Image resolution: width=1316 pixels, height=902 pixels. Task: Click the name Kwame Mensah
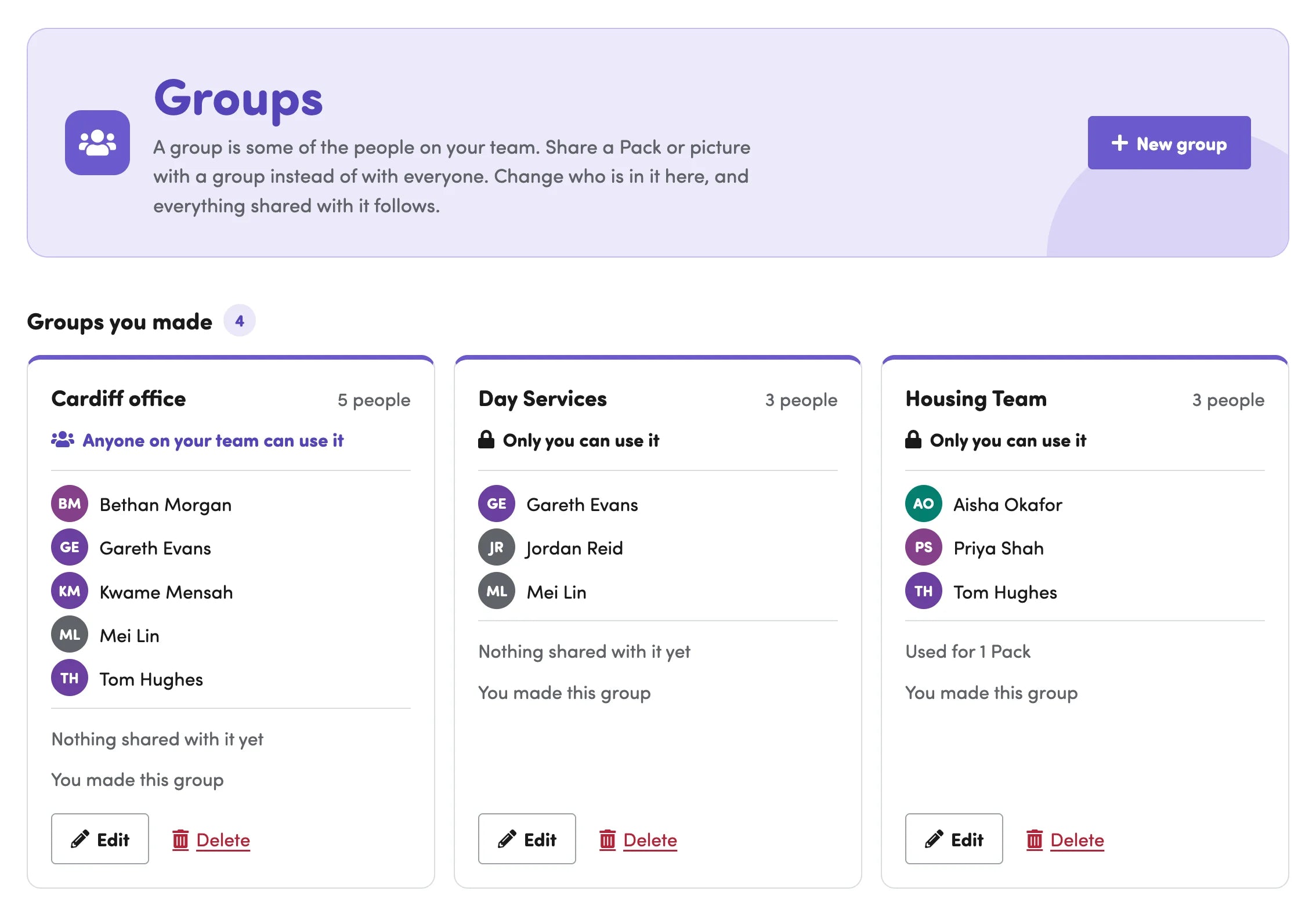point(166,592)
